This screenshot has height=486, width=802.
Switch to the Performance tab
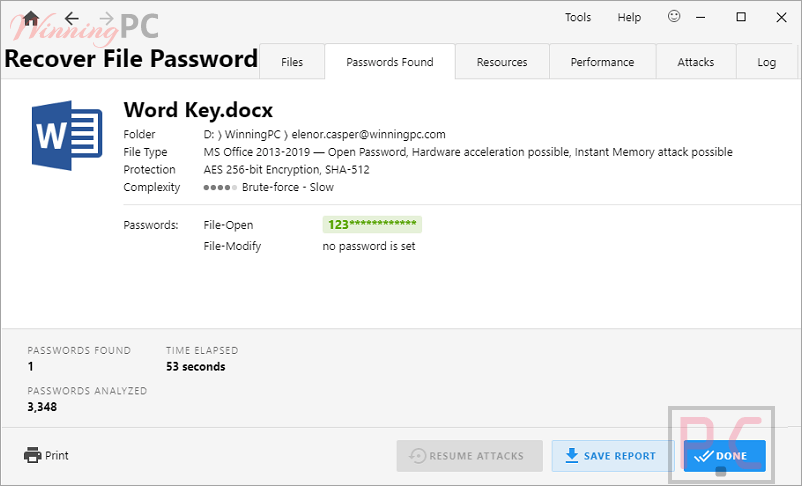pos(603,62)
